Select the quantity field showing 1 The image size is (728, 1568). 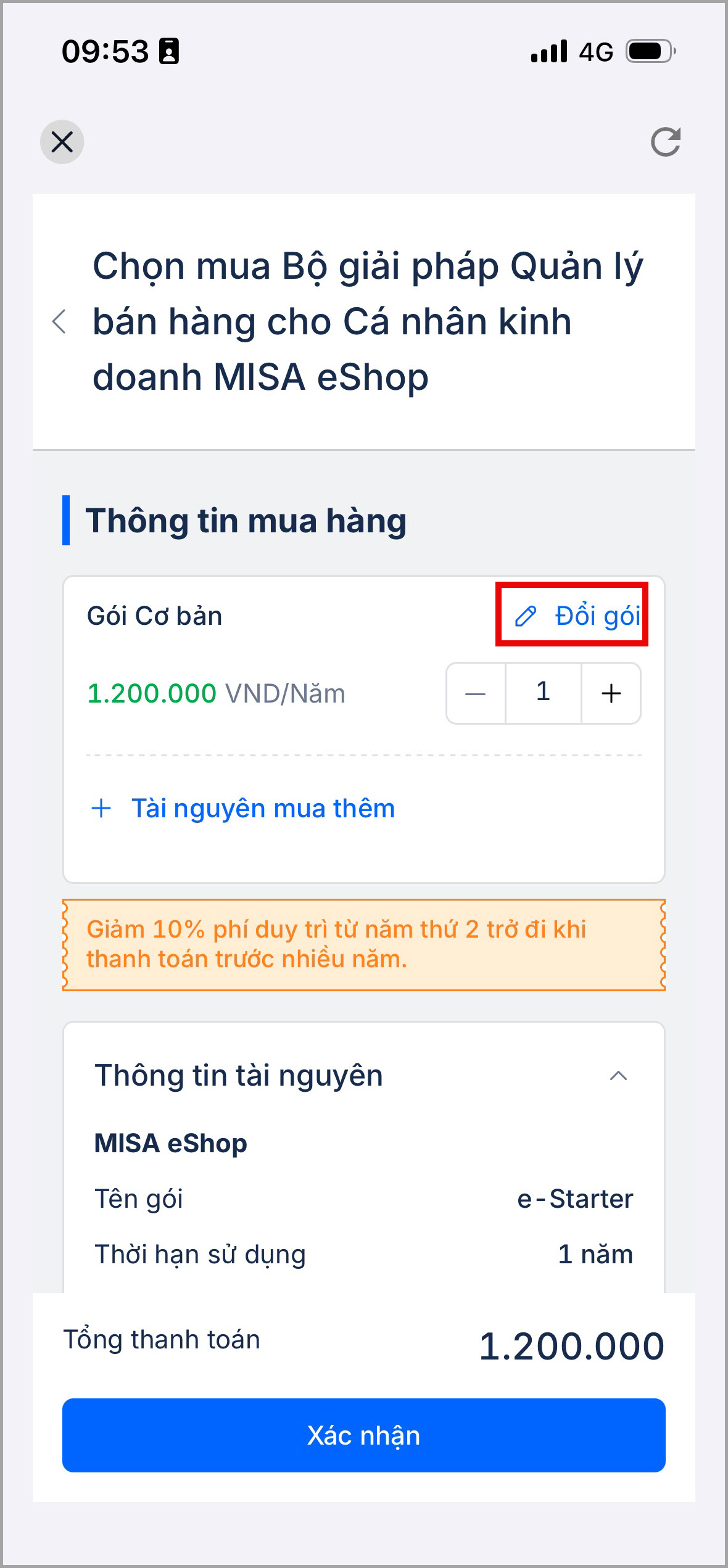tap(544, 693)
